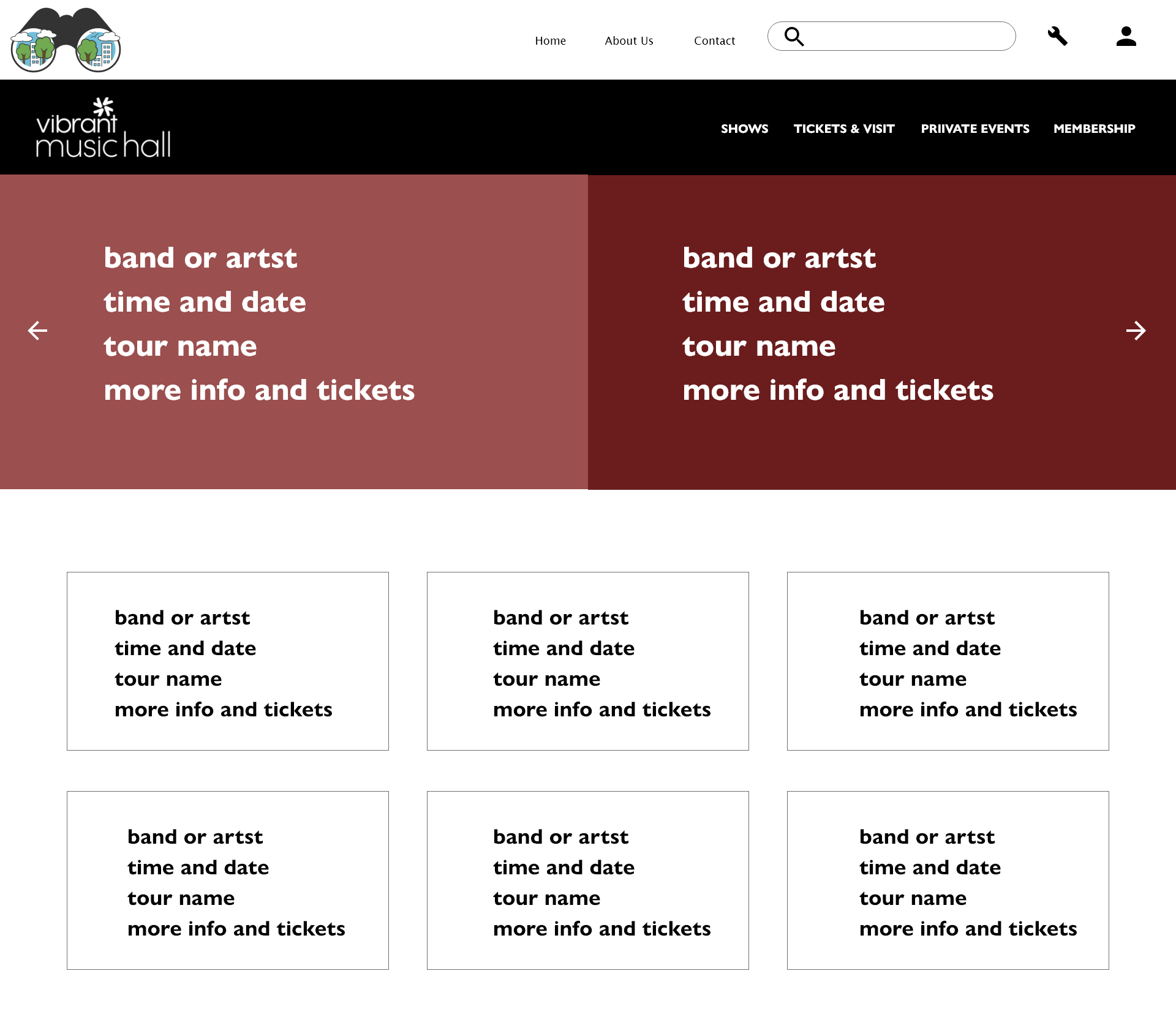Click the Vibrant Music Hall logo

coord(103,127)
